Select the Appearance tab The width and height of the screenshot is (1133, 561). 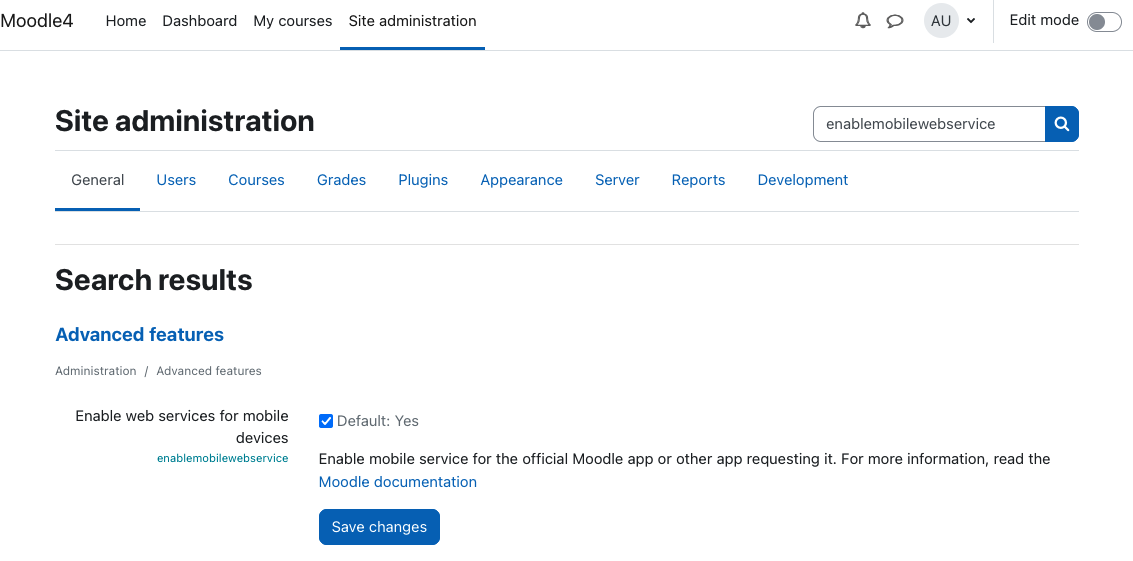pos(521,180)
